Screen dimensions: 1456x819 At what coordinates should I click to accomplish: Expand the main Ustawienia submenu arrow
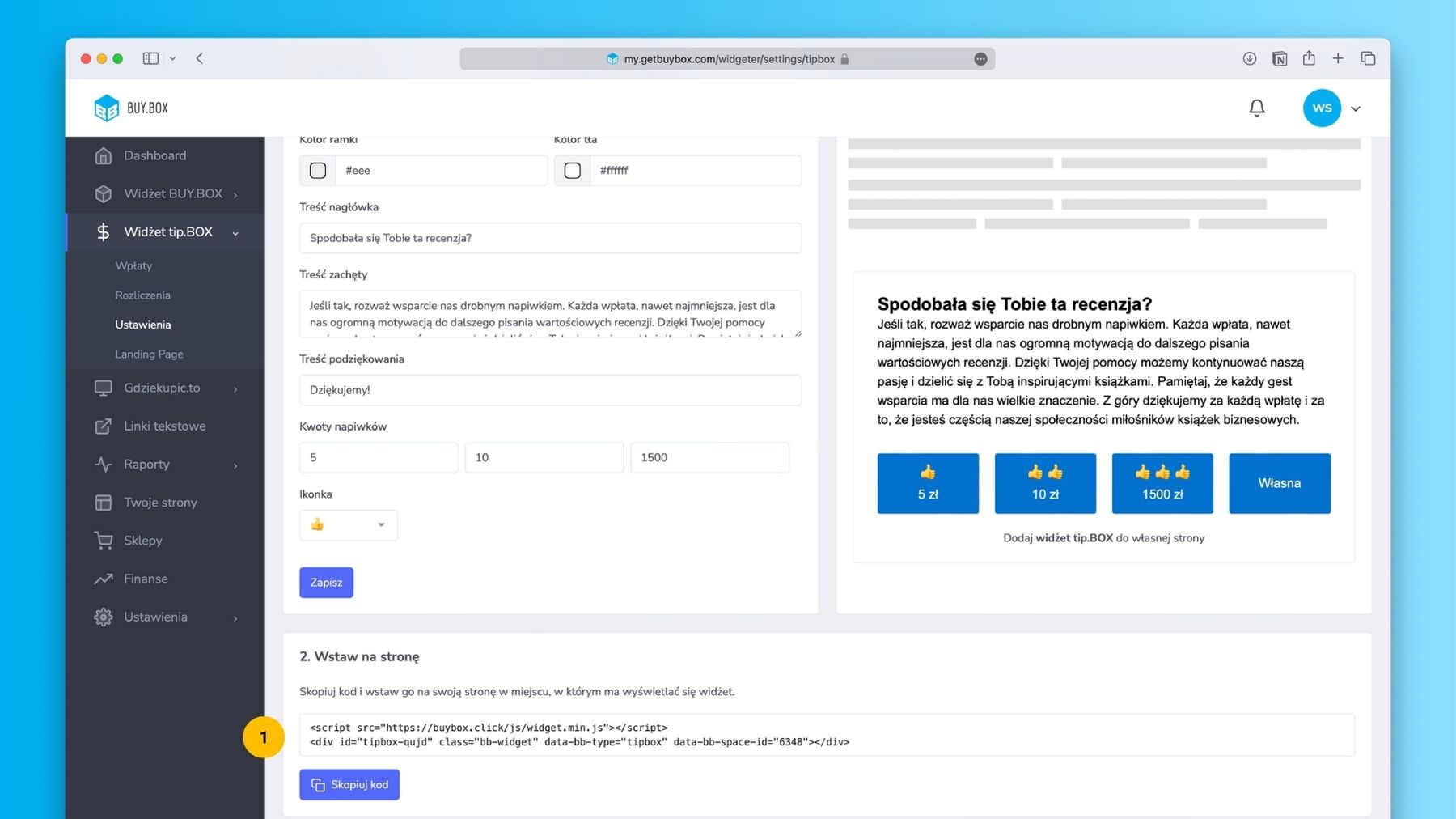pos(235,618)
